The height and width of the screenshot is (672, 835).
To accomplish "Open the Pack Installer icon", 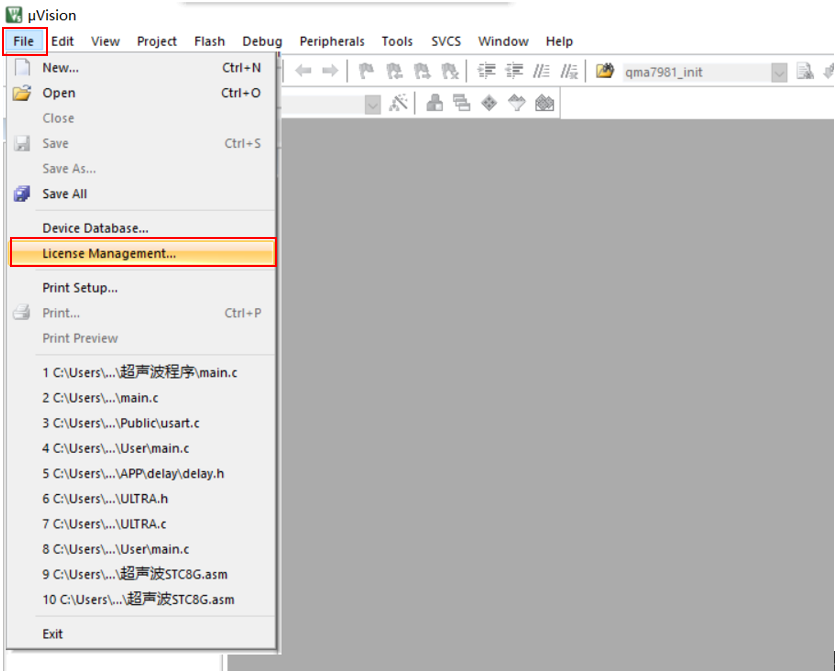I will click(x=544, y=102).
